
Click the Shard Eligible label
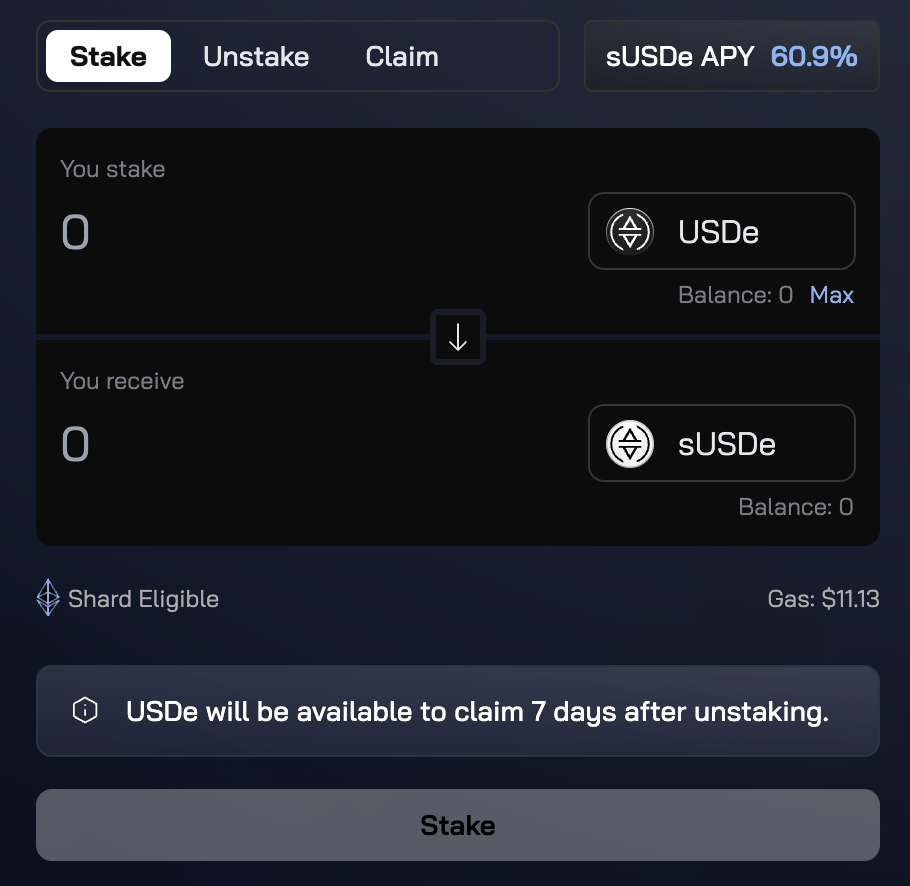[x=143, y=599]
